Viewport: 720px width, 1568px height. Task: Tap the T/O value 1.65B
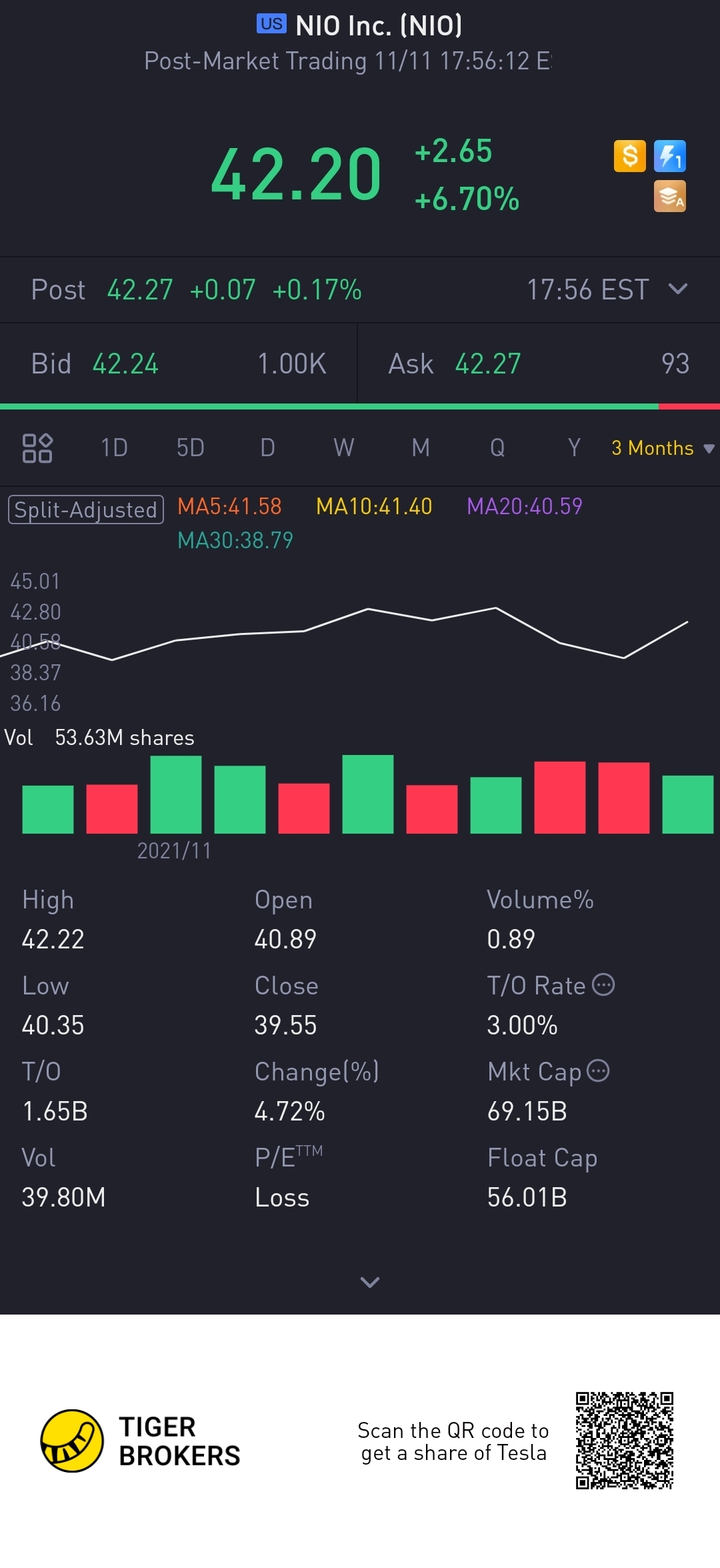(x=55, y=1112)
